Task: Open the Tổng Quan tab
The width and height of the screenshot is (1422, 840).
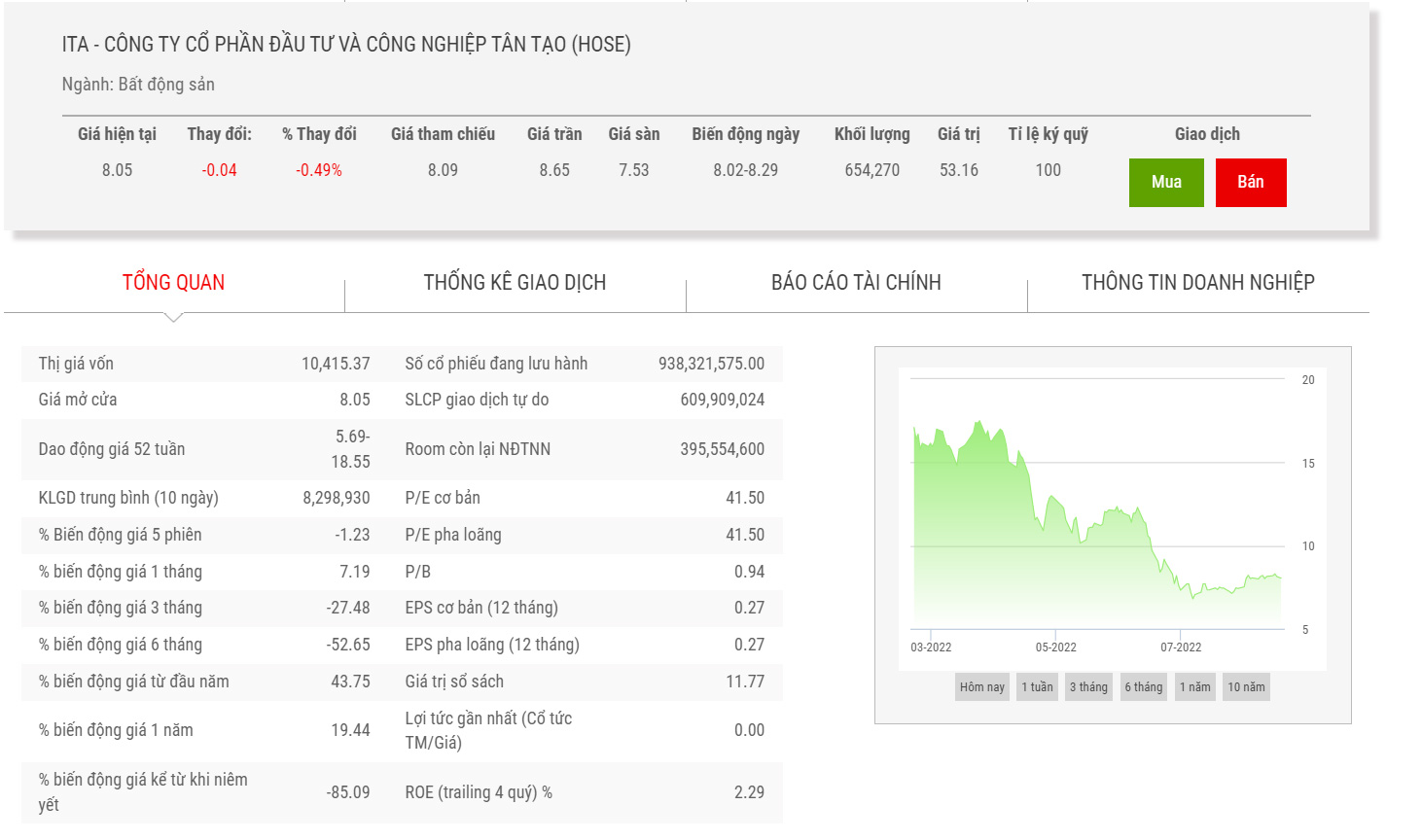Action: pyautogui.click(x=173, y=283)
